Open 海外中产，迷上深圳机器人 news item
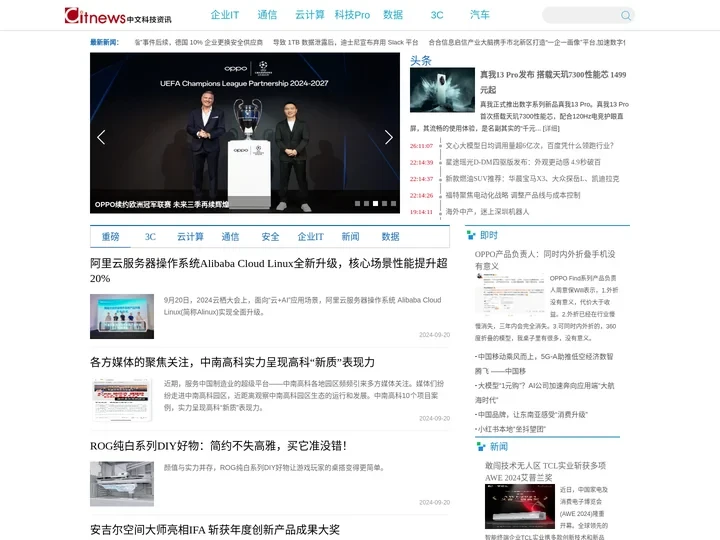This screenshot has width=720, height=540. click(x=487, y=212)
